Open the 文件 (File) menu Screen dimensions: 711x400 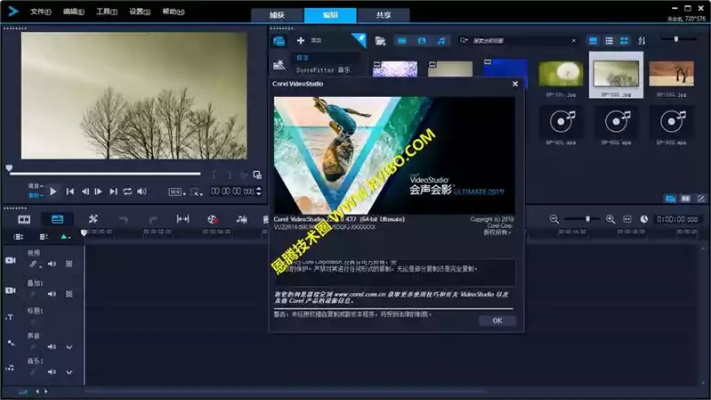click(40, 12)
